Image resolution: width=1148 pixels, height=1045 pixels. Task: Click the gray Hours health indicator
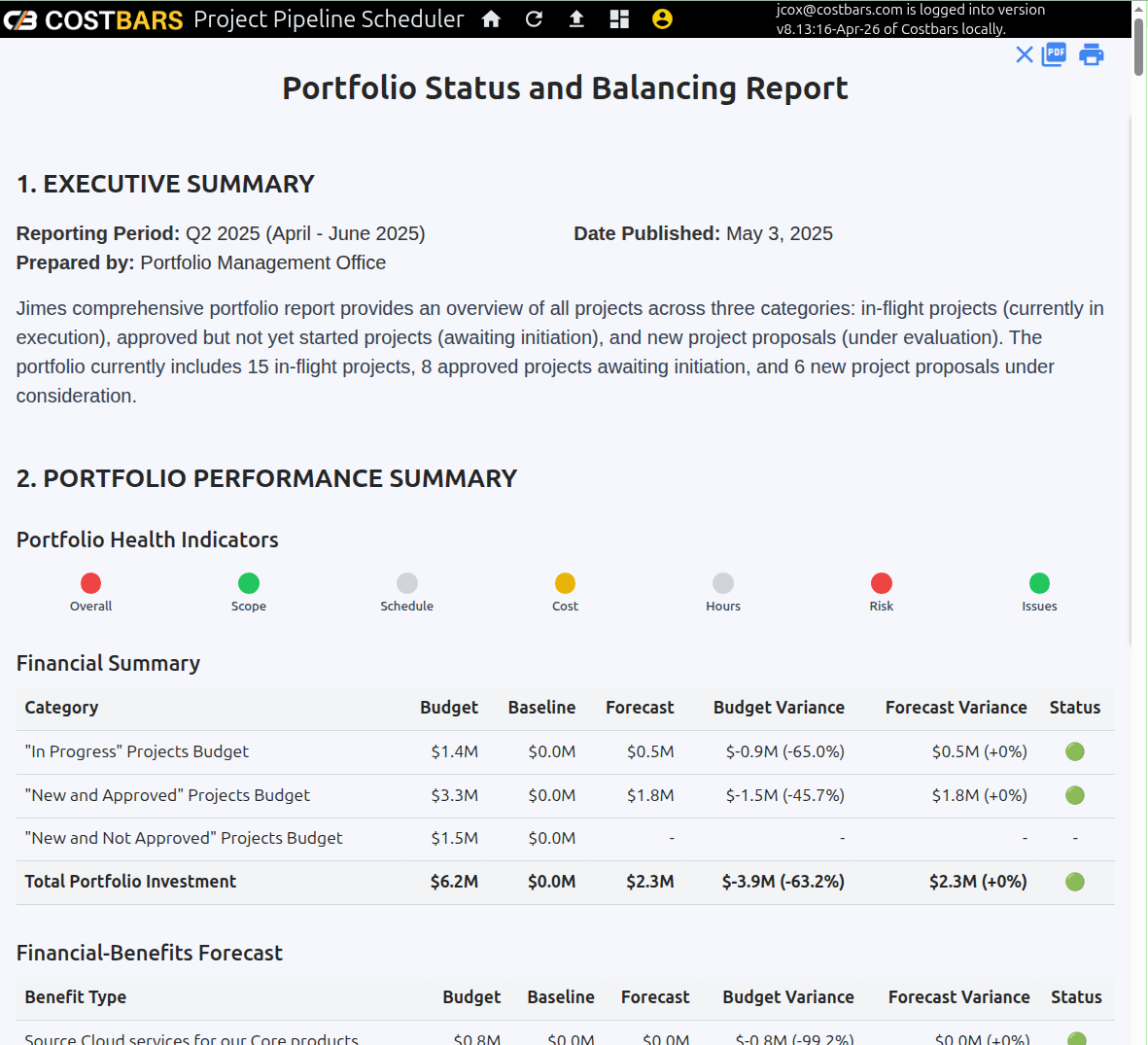coord(723,583)
